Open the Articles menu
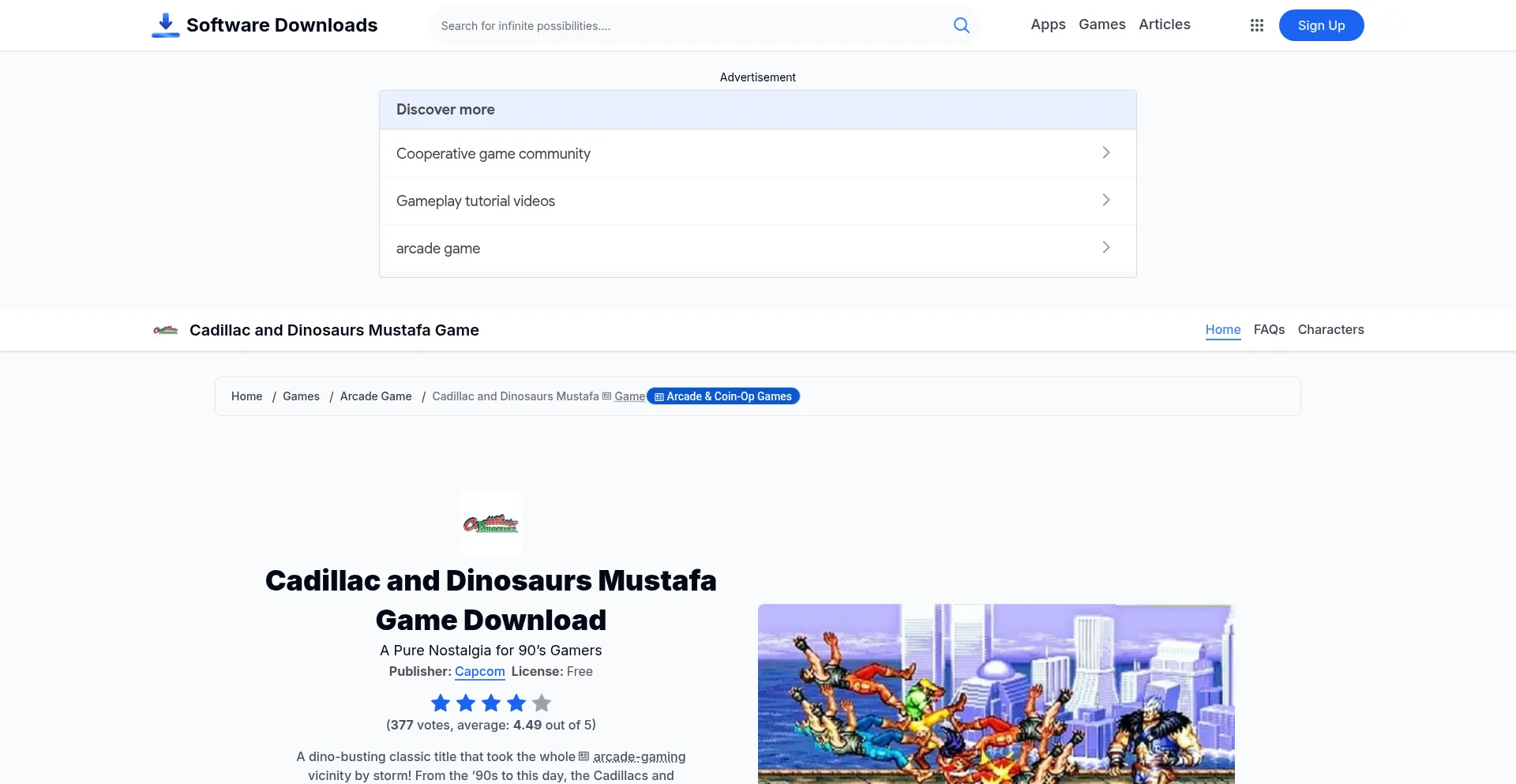The height and width of the screenshot is (784, 1516). coord(1165,24)
